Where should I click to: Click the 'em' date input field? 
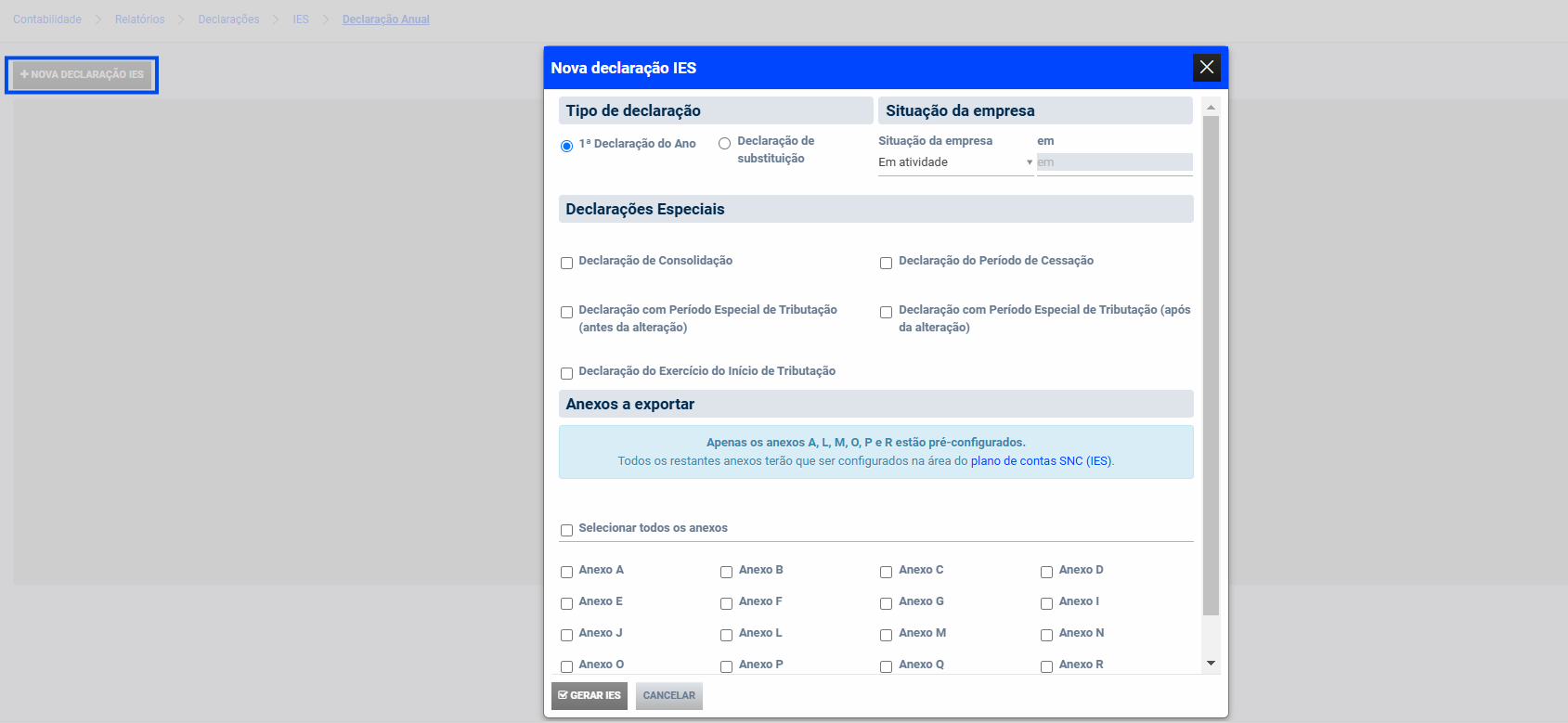[1114, 162]
